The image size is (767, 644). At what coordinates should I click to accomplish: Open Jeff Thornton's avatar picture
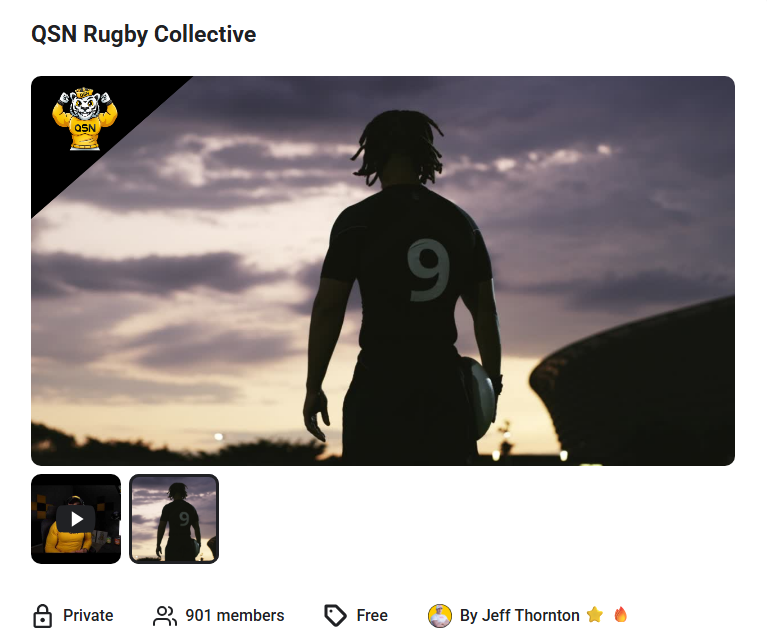(x=440, y=616)
